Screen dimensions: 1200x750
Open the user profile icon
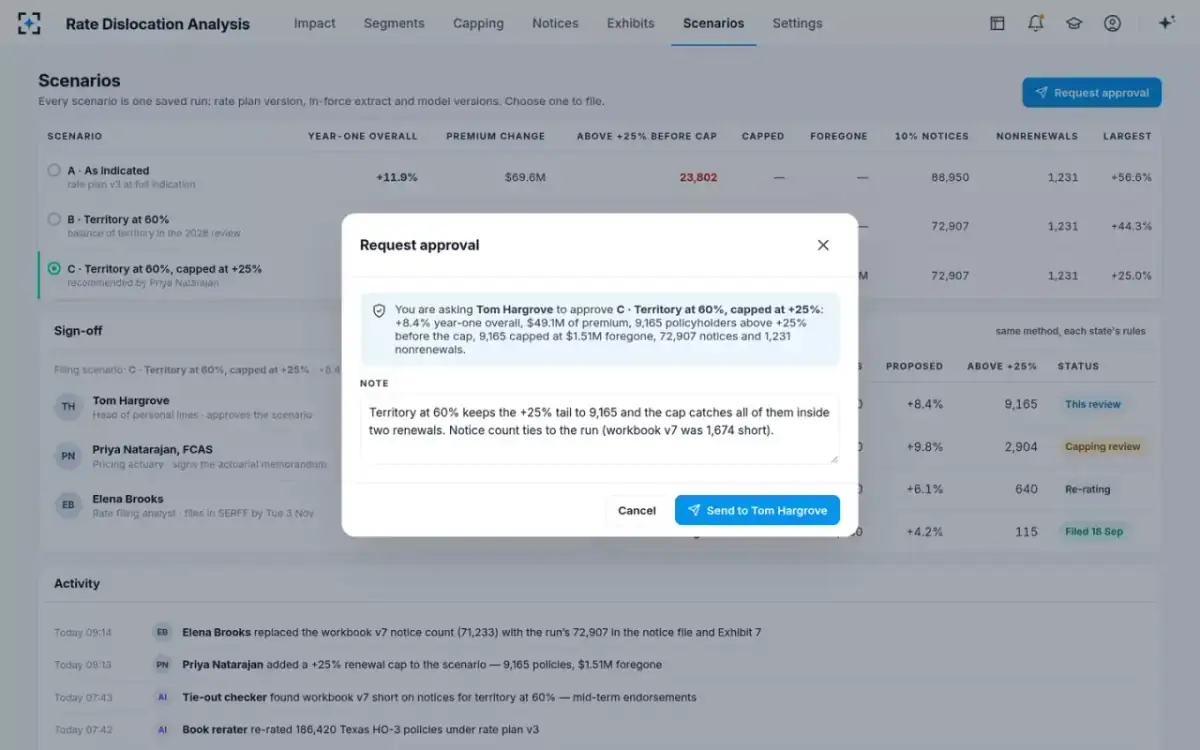pos(1112,23)
